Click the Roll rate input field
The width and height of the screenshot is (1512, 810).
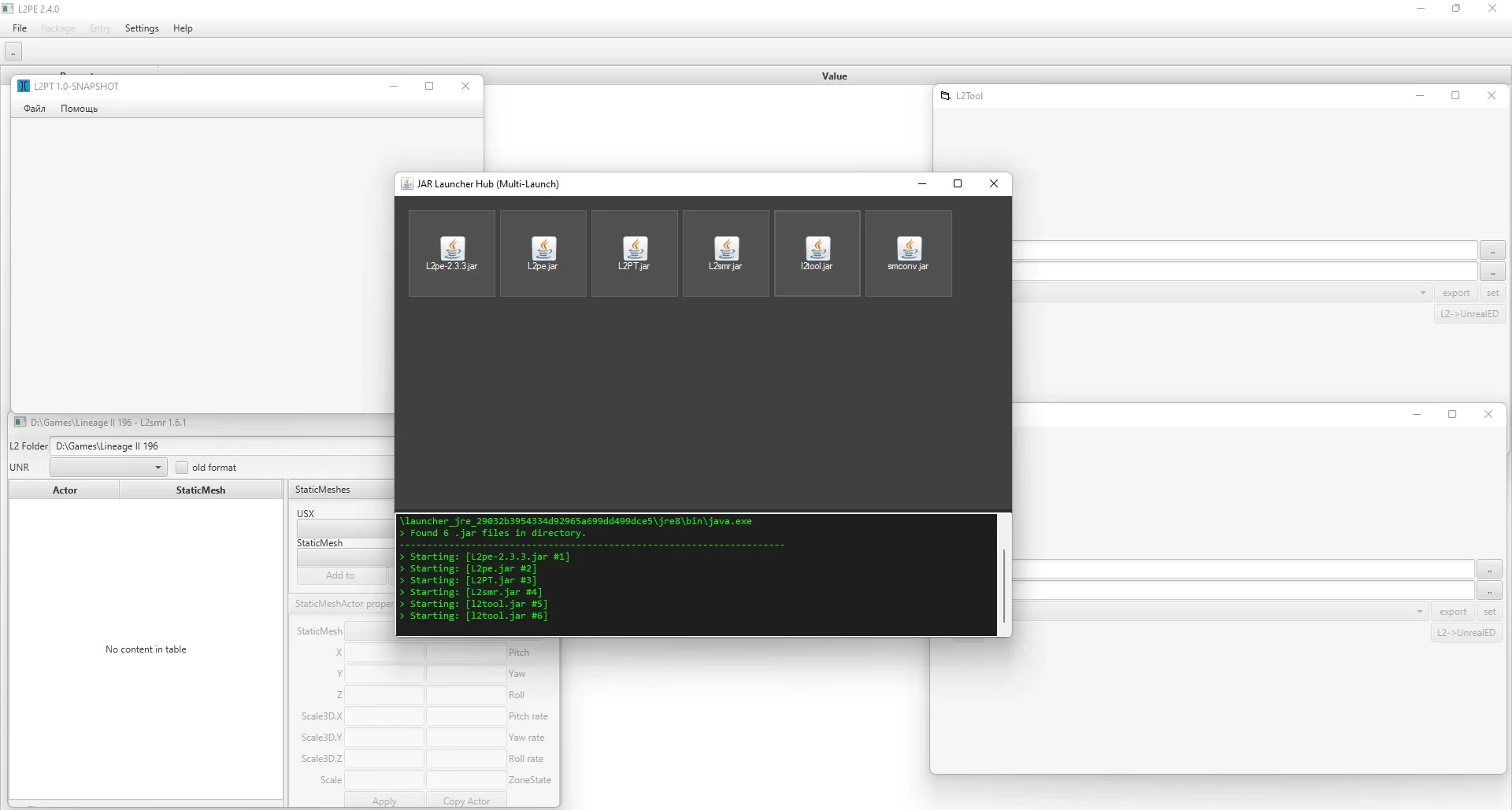click(466, 759)
